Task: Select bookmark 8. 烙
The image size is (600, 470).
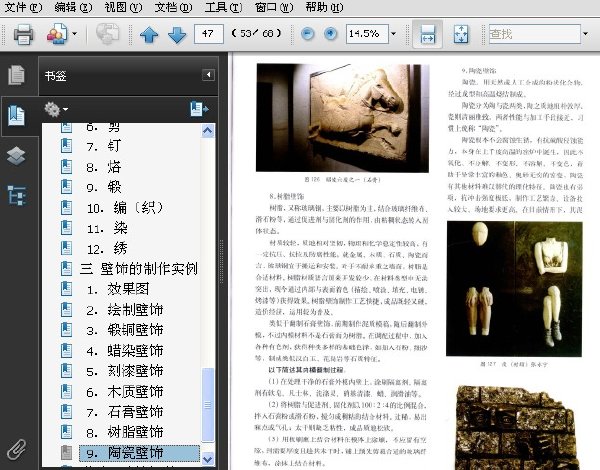Action: point(104,167)
